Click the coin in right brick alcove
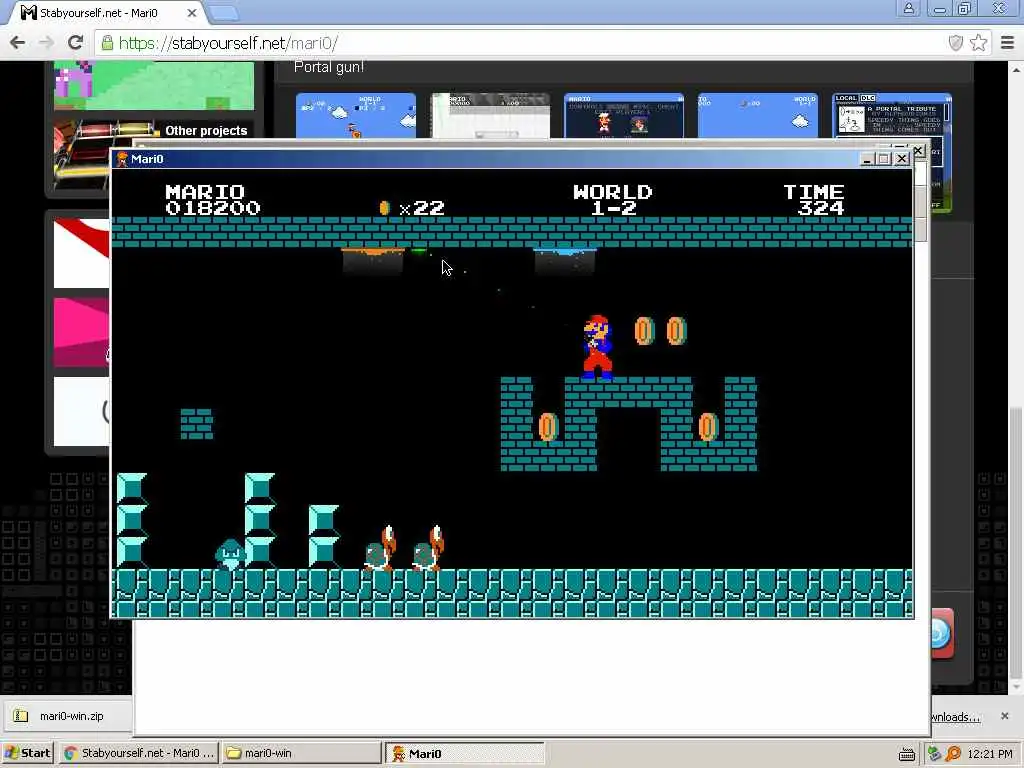Screen dimensions: 1024x768 point(709,427)
